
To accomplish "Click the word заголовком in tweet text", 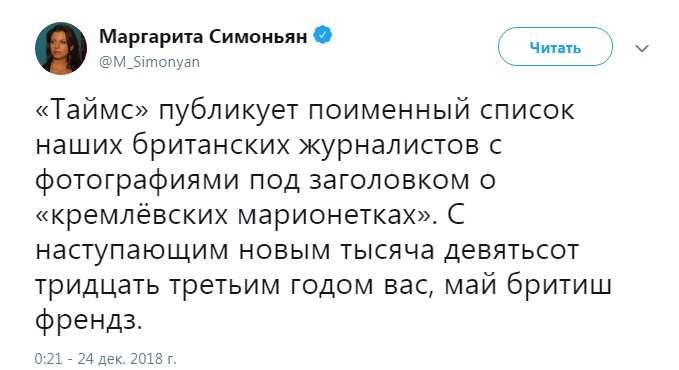I will pos(389,181).
